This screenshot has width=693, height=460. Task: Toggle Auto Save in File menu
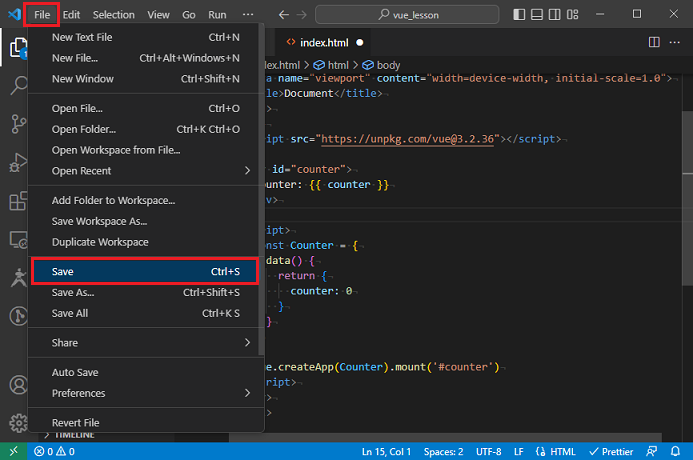pos(146,373)
